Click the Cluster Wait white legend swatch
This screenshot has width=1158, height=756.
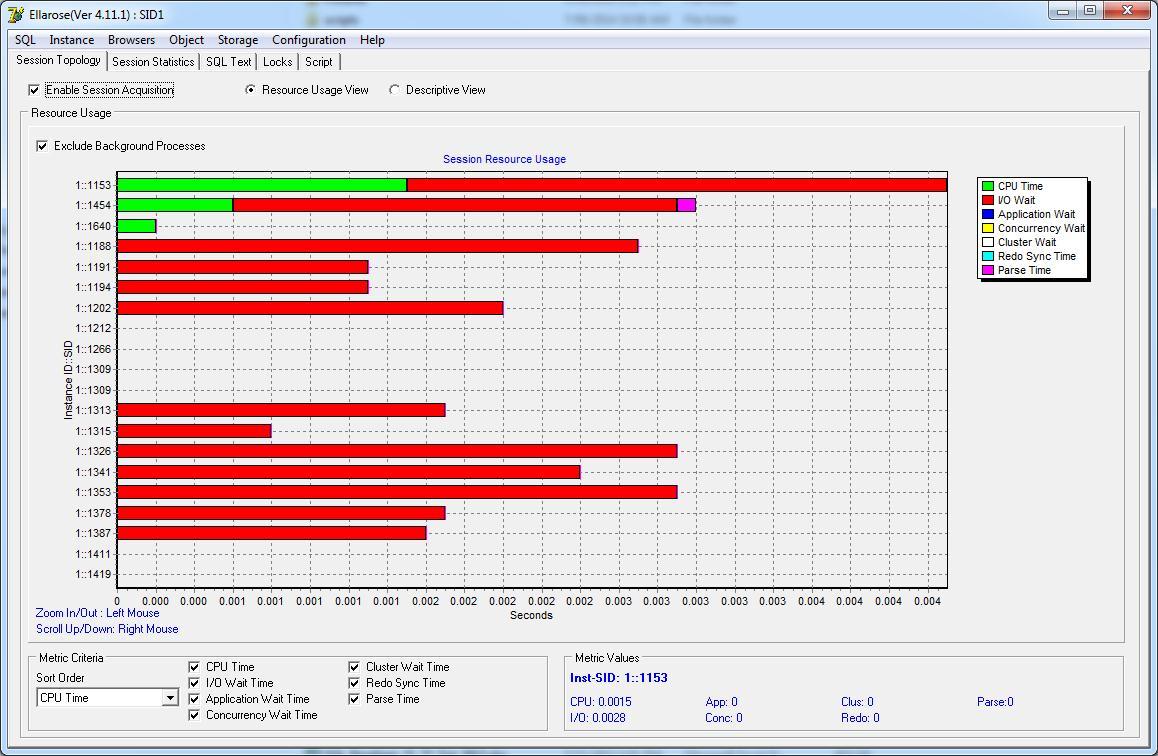pos(987,242)
